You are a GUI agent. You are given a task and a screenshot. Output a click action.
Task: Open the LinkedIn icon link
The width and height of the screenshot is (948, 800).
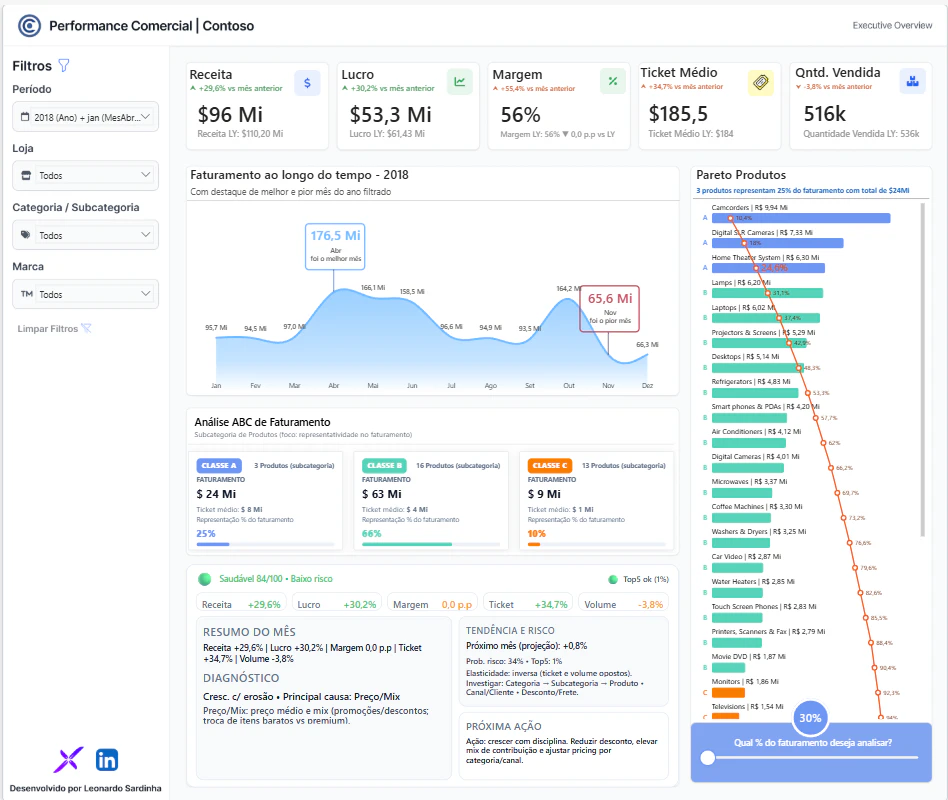(107, 760)
